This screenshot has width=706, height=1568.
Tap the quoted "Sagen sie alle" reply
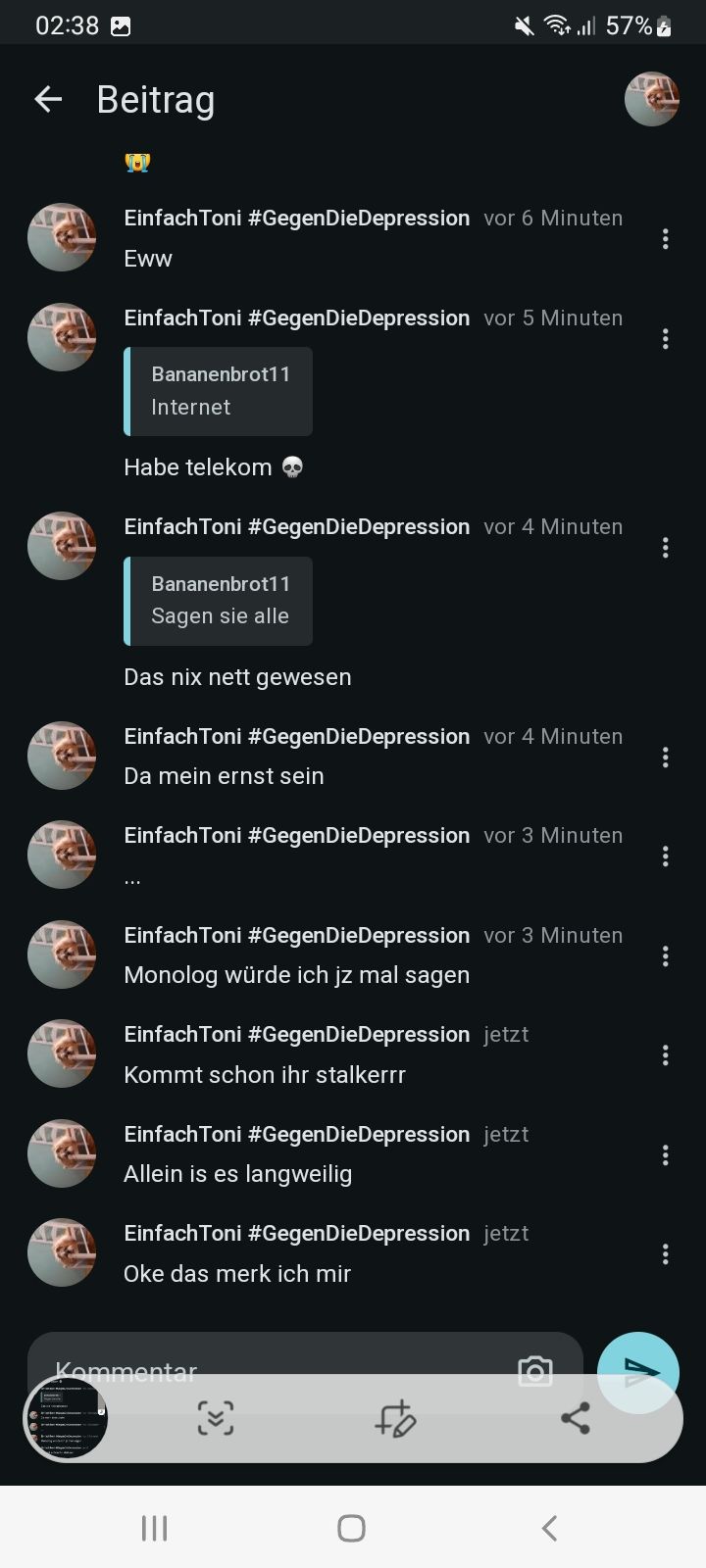(x=219, y=601)
